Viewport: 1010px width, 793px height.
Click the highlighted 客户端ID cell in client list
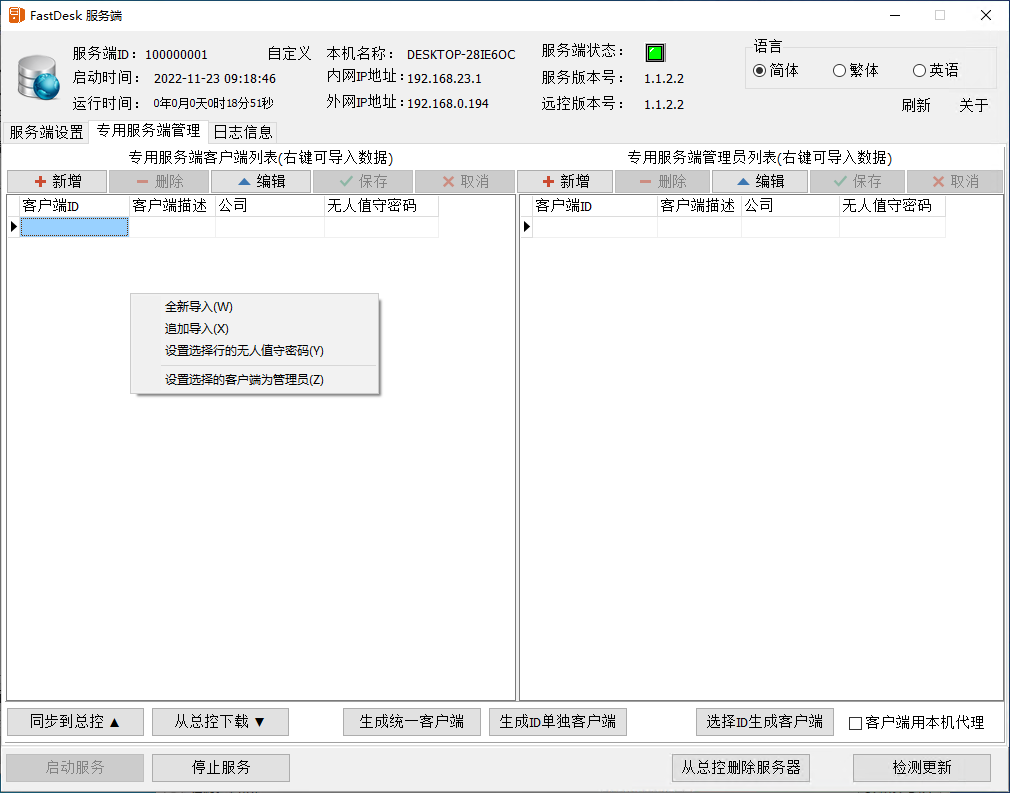tap(75, 227)
